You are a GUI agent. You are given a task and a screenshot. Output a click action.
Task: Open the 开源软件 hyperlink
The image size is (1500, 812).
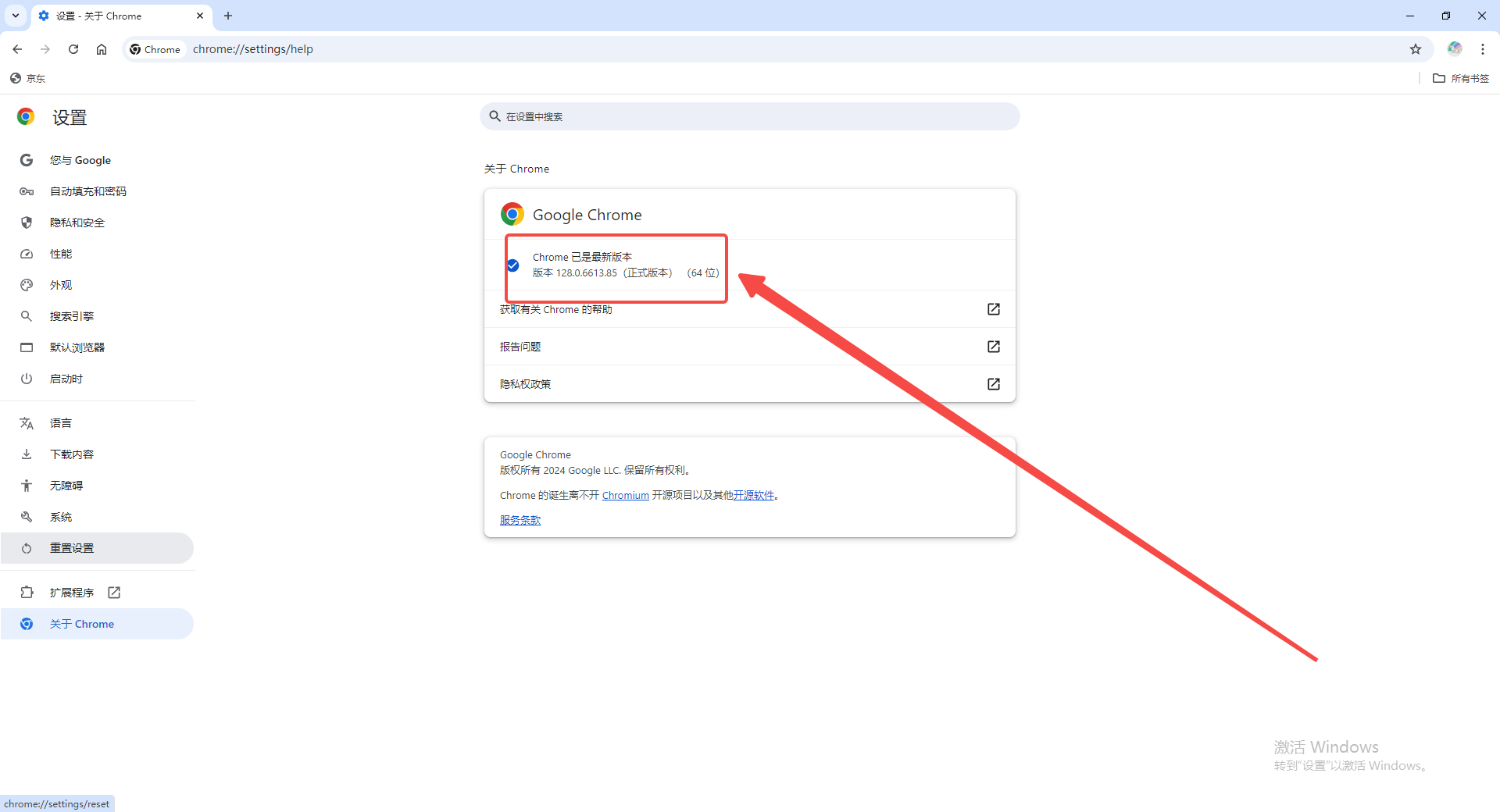753,496
